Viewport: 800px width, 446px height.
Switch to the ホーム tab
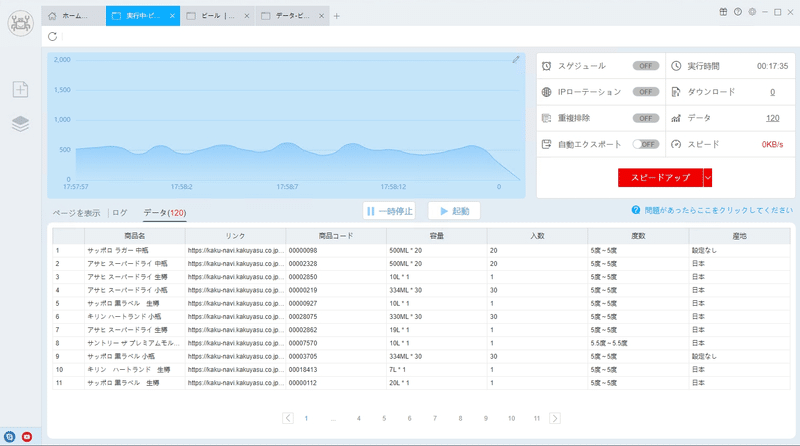(73, 16)
